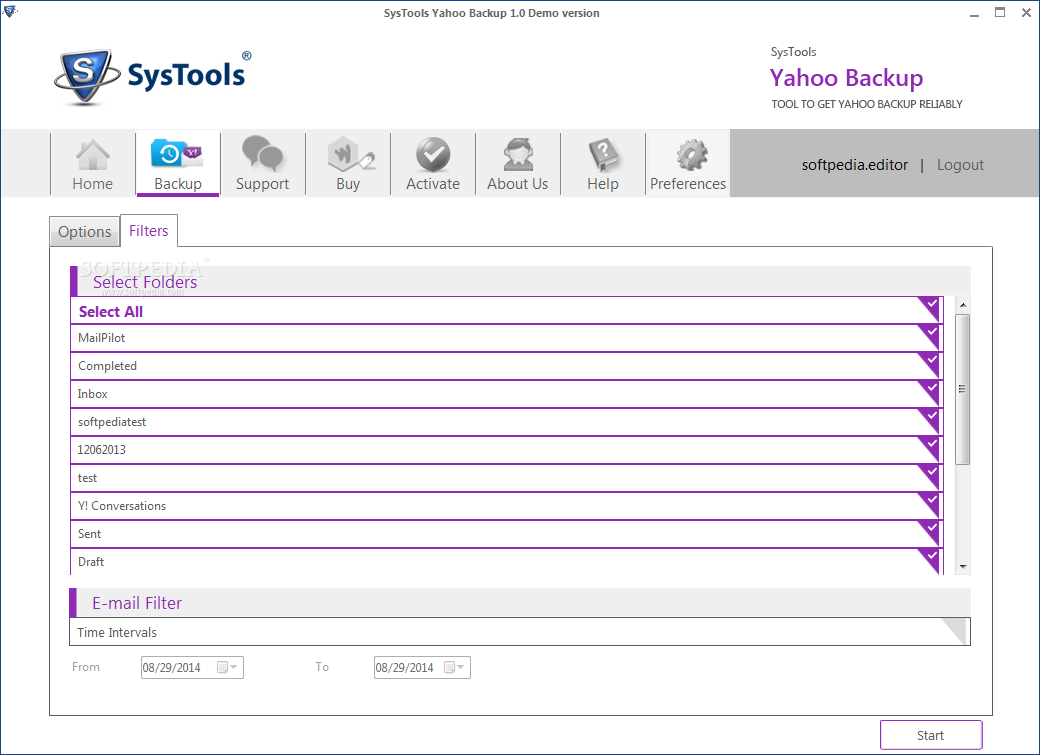Image resolution: width=1040 pixels, height=755 pixels.
Task: Click the Logout link
Action: click(x=960, y=165)
